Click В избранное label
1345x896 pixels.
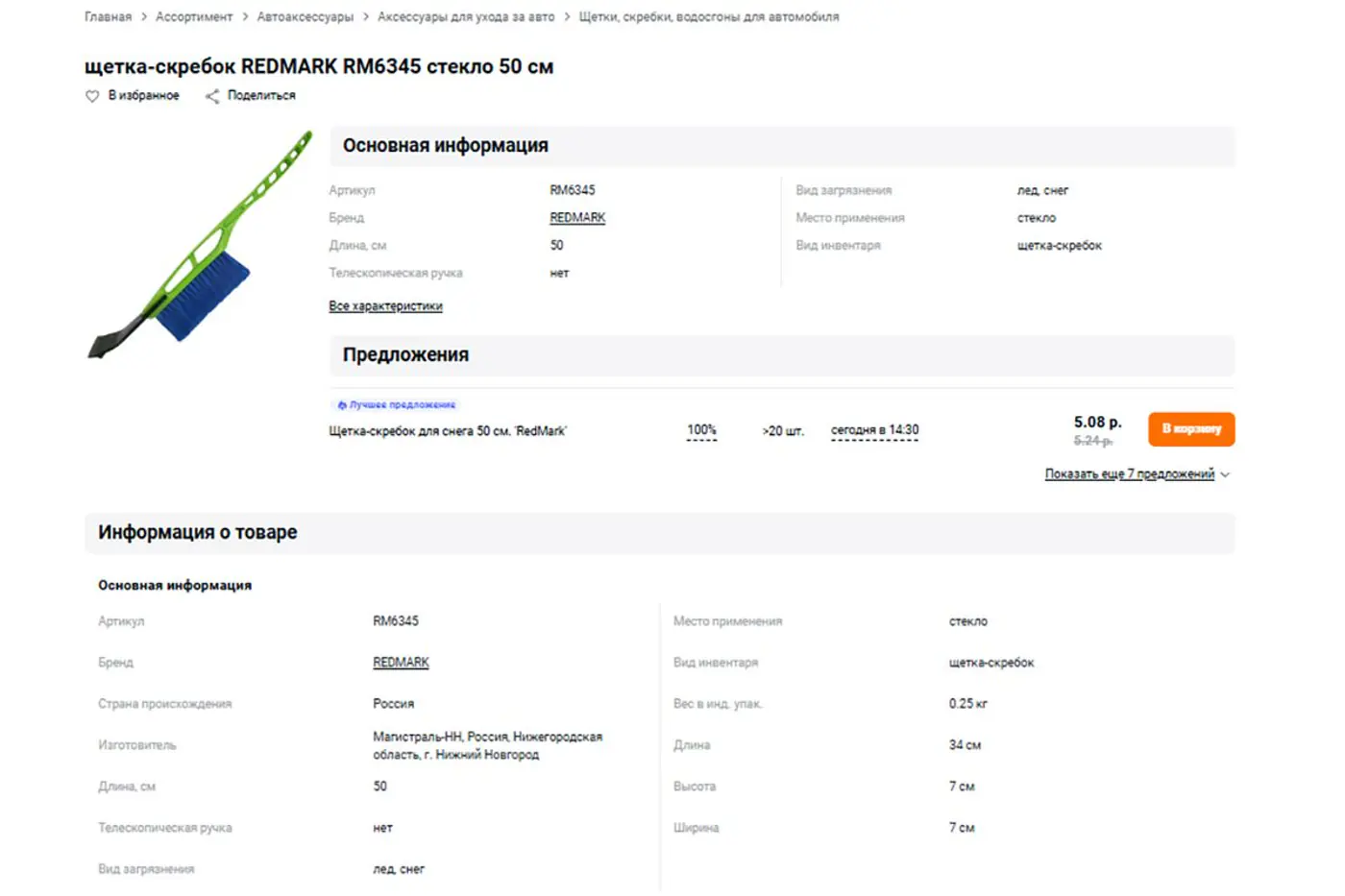(143, 96)
